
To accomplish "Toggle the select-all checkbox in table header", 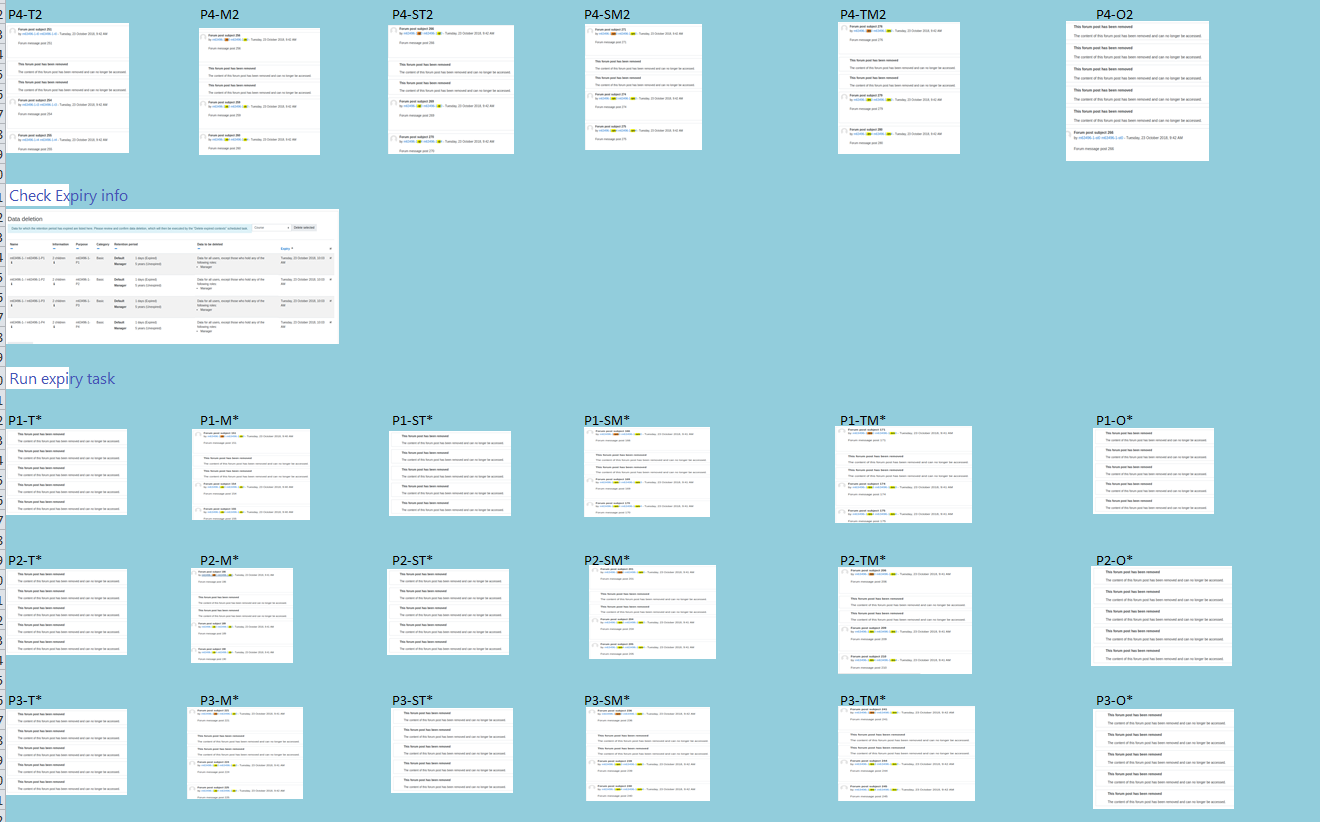I will (330, 249).
